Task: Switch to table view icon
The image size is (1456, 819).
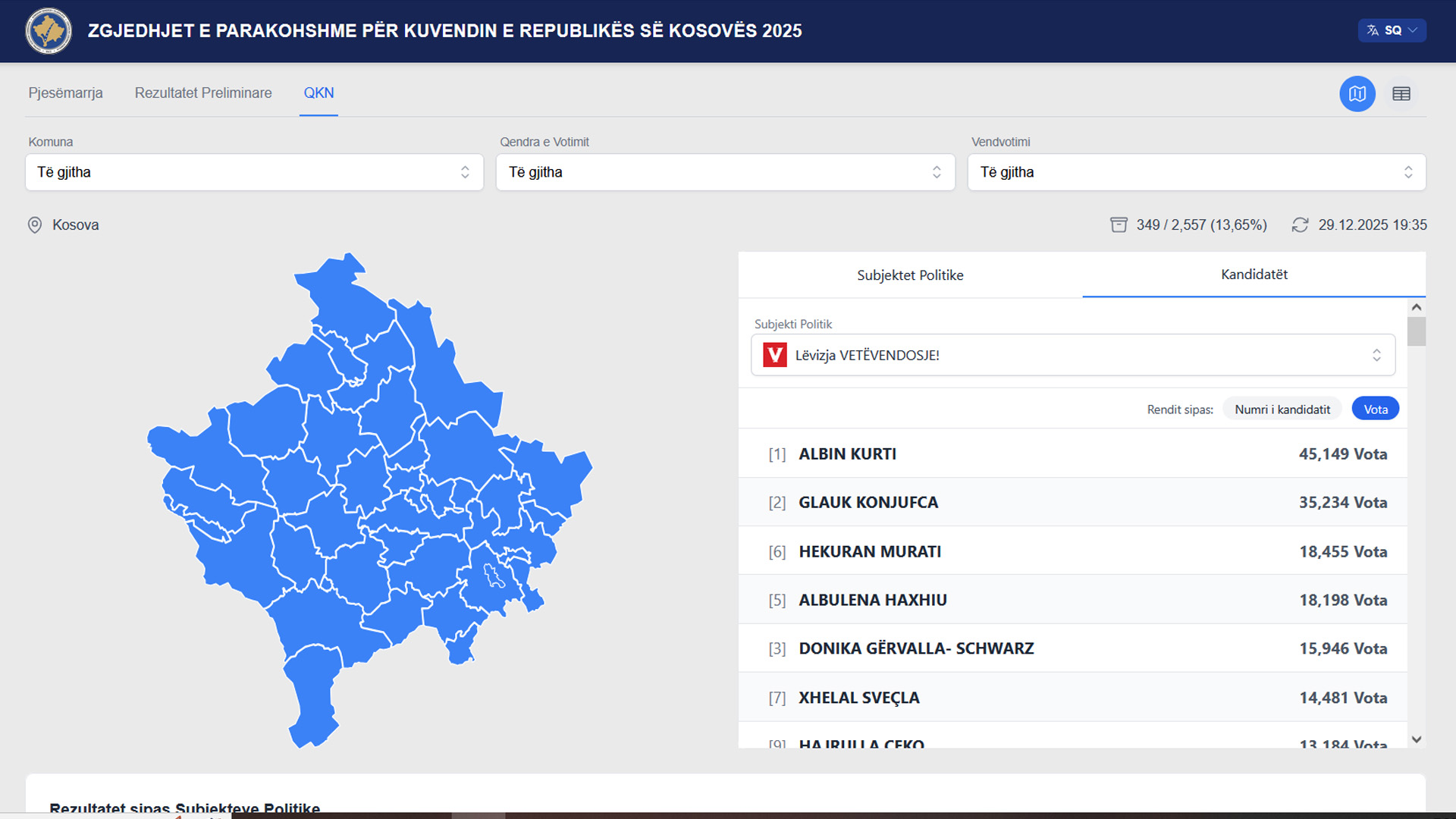Action: (1401, 94)
